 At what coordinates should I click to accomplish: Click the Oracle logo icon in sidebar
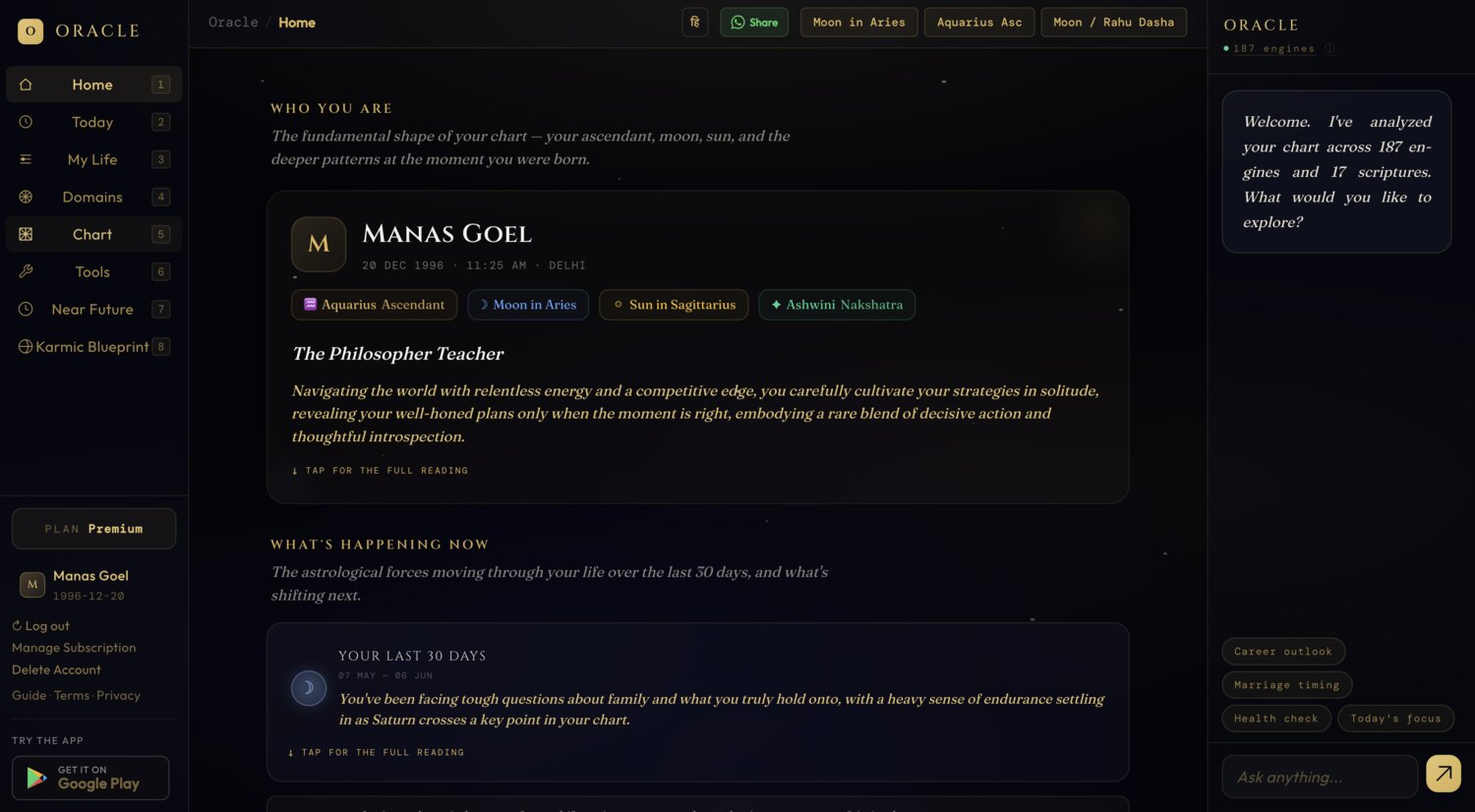30,30
